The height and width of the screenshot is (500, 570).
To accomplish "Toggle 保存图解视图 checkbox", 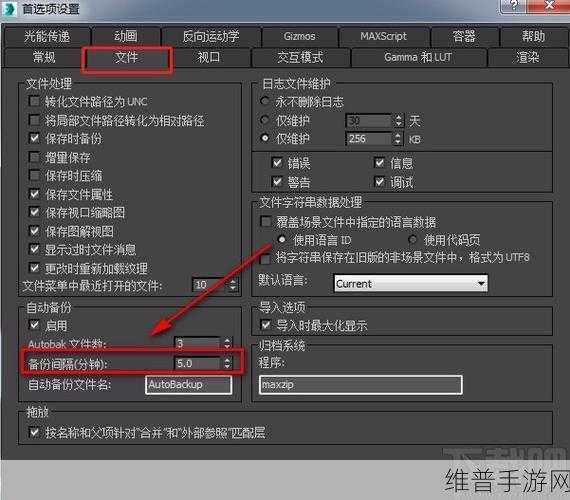I will click(34, 231).
